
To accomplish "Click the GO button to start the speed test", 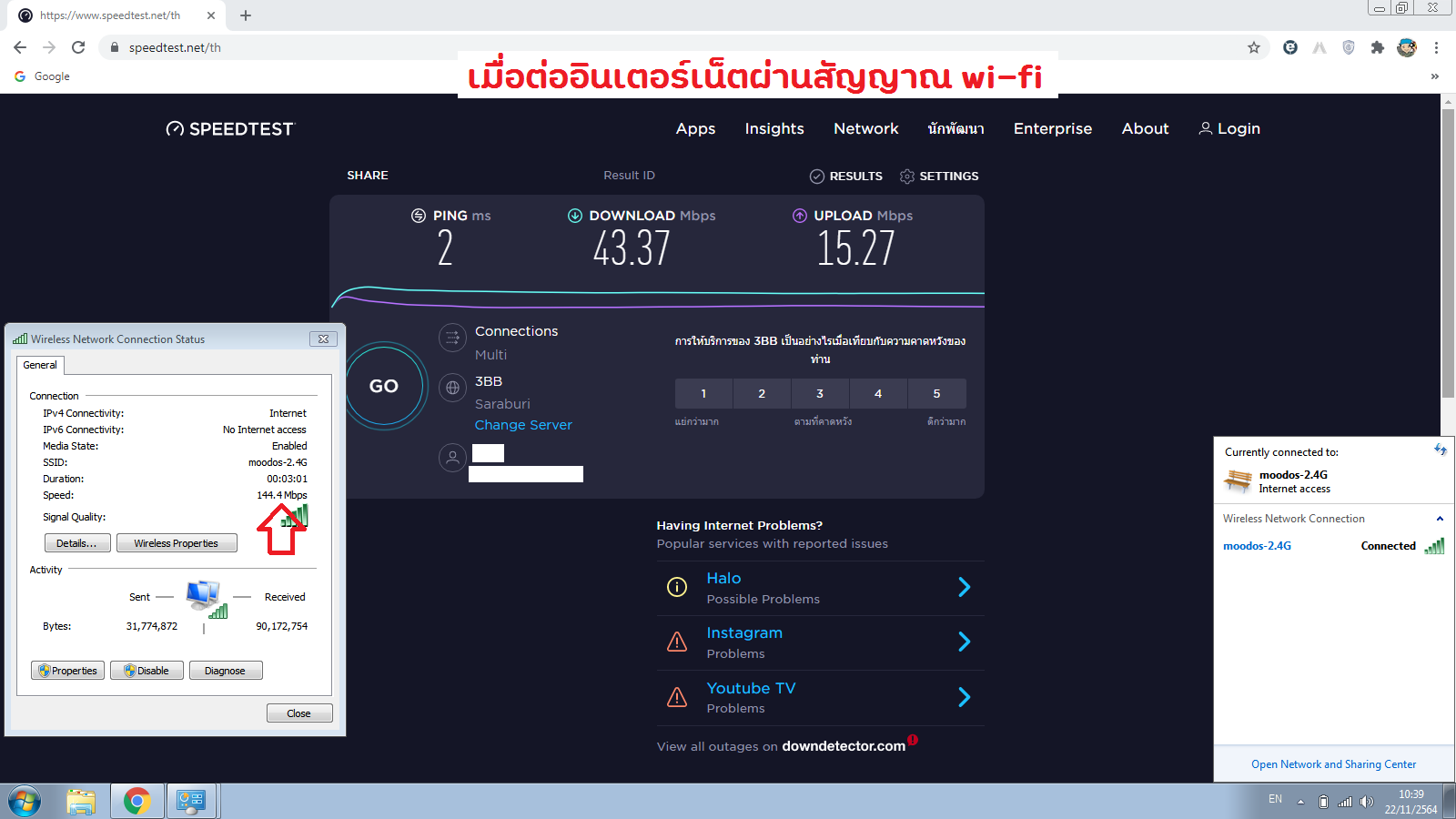I will [384, 386].
